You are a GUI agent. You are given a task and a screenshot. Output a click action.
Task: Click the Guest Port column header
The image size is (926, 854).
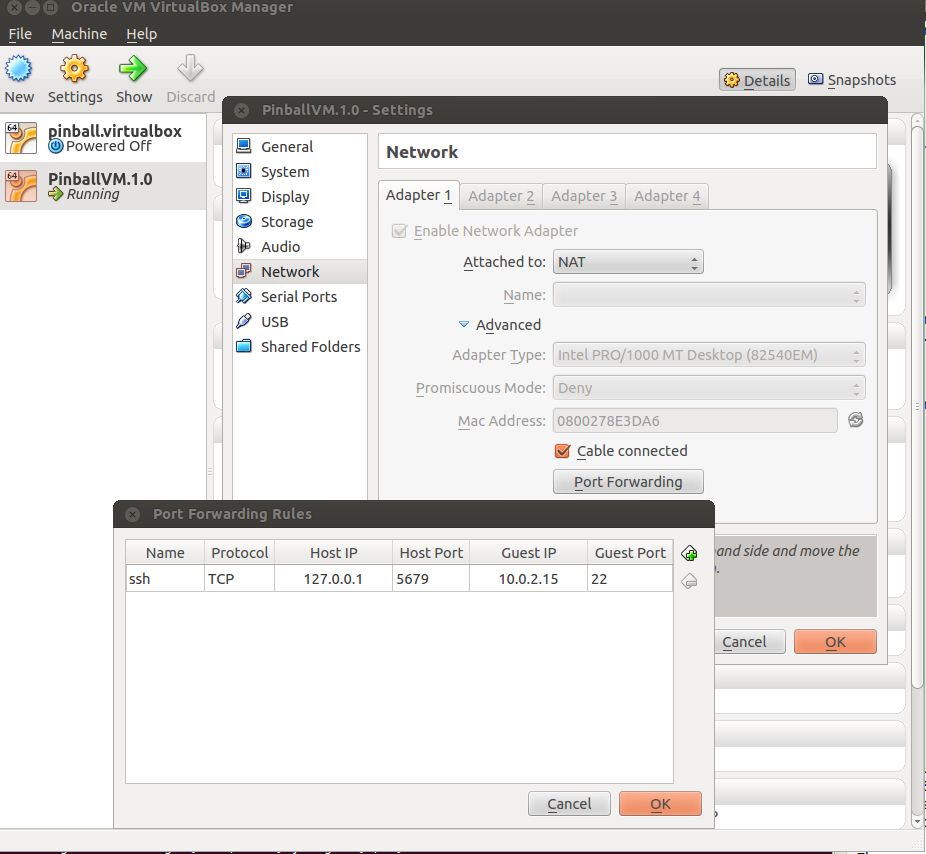pyautogui.click(x=630, y=553)
